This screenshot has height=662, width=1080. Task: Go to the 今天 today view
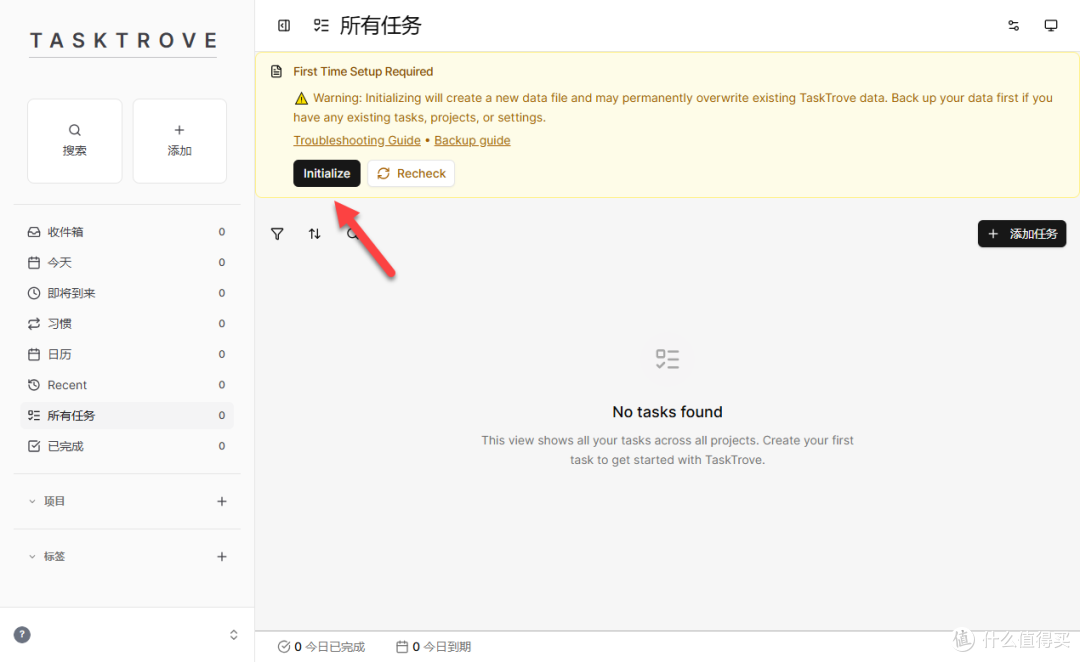coord(127,262)
